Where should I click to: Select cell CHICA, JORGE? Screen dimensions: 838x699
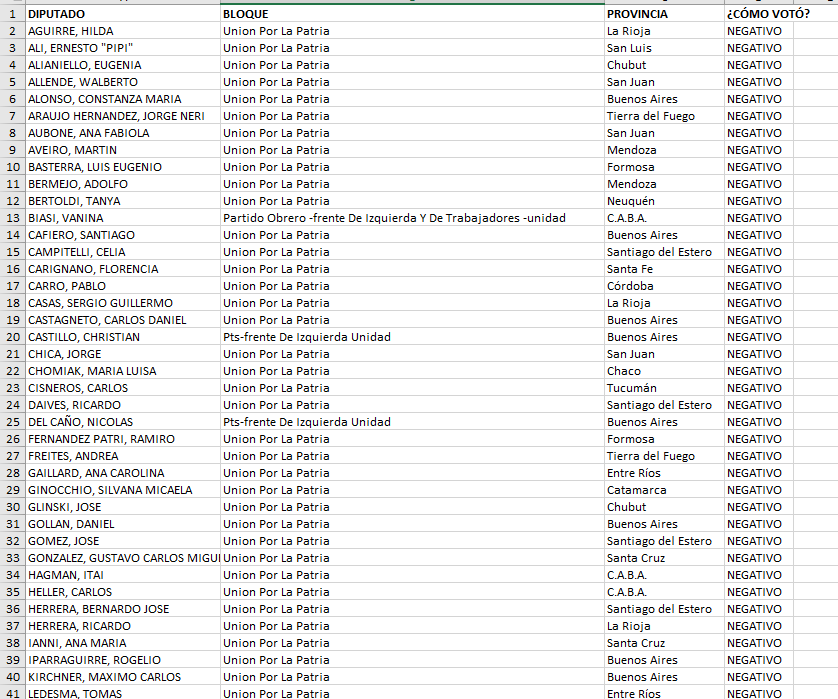(x=123, y=354)
